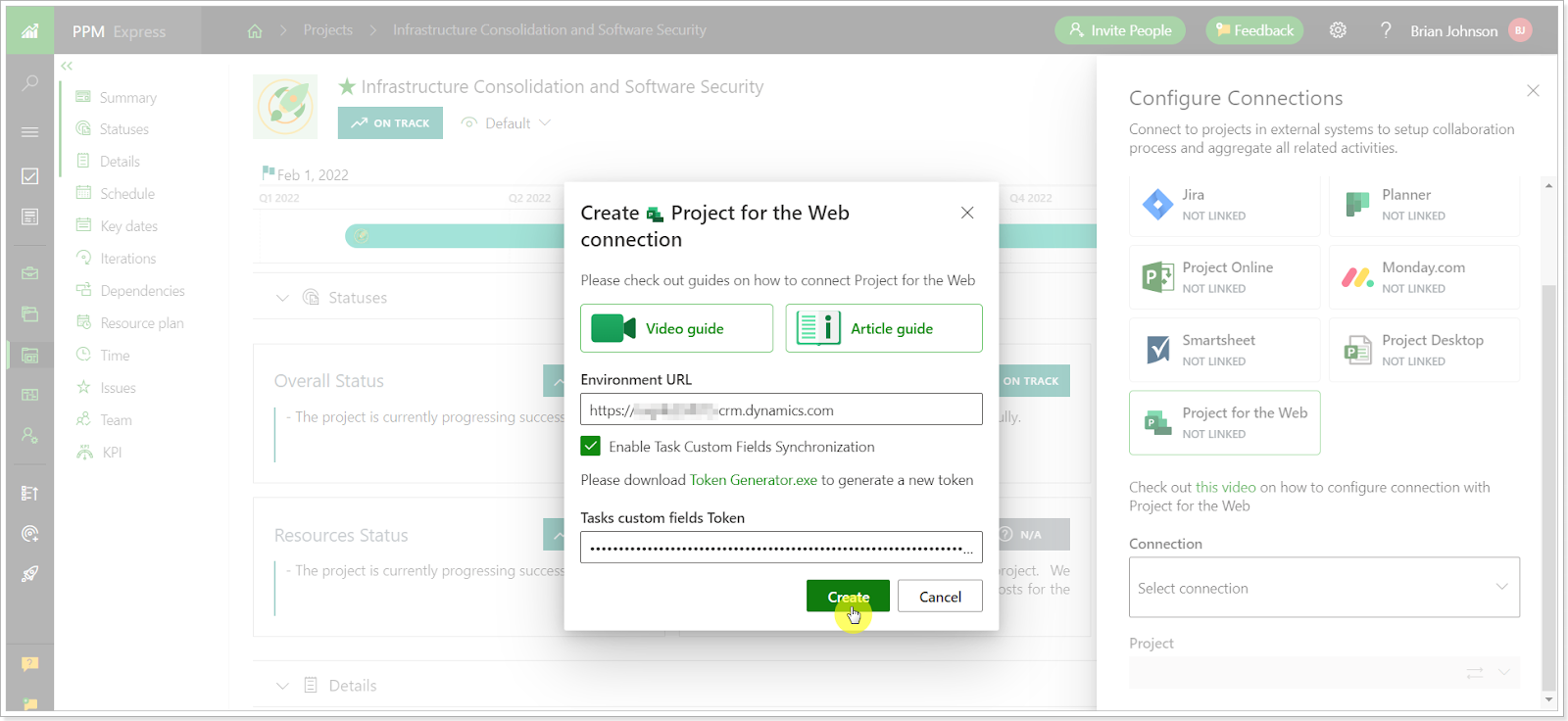This screenshot has height=721, width=1568.
Task: Select the Project Online connection card
Action: (x=1224, y=277)
